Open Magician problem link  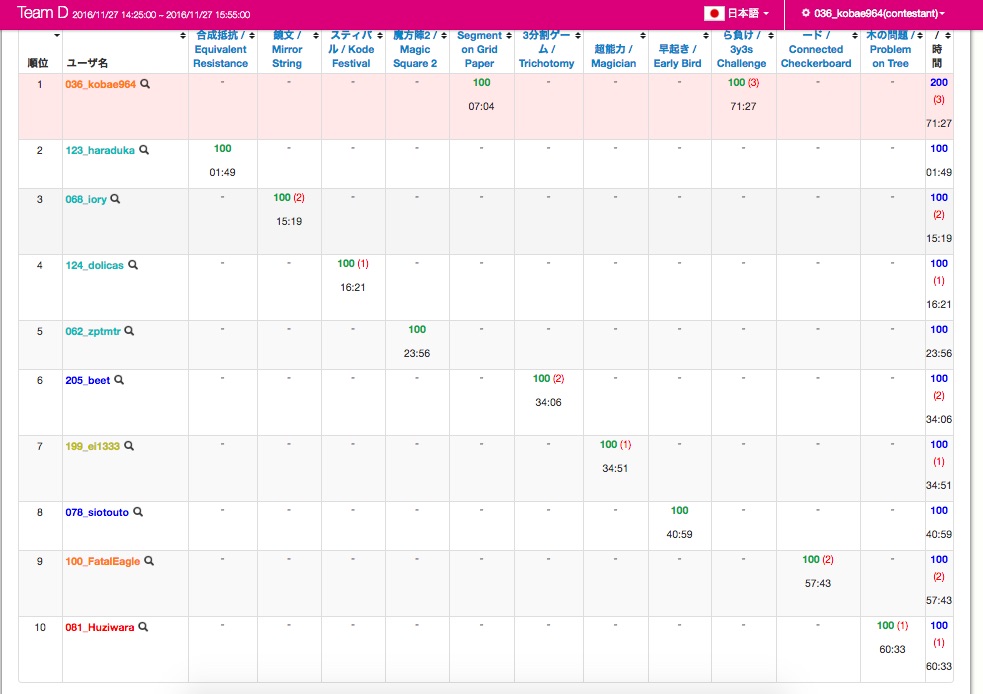coord(613,56)
